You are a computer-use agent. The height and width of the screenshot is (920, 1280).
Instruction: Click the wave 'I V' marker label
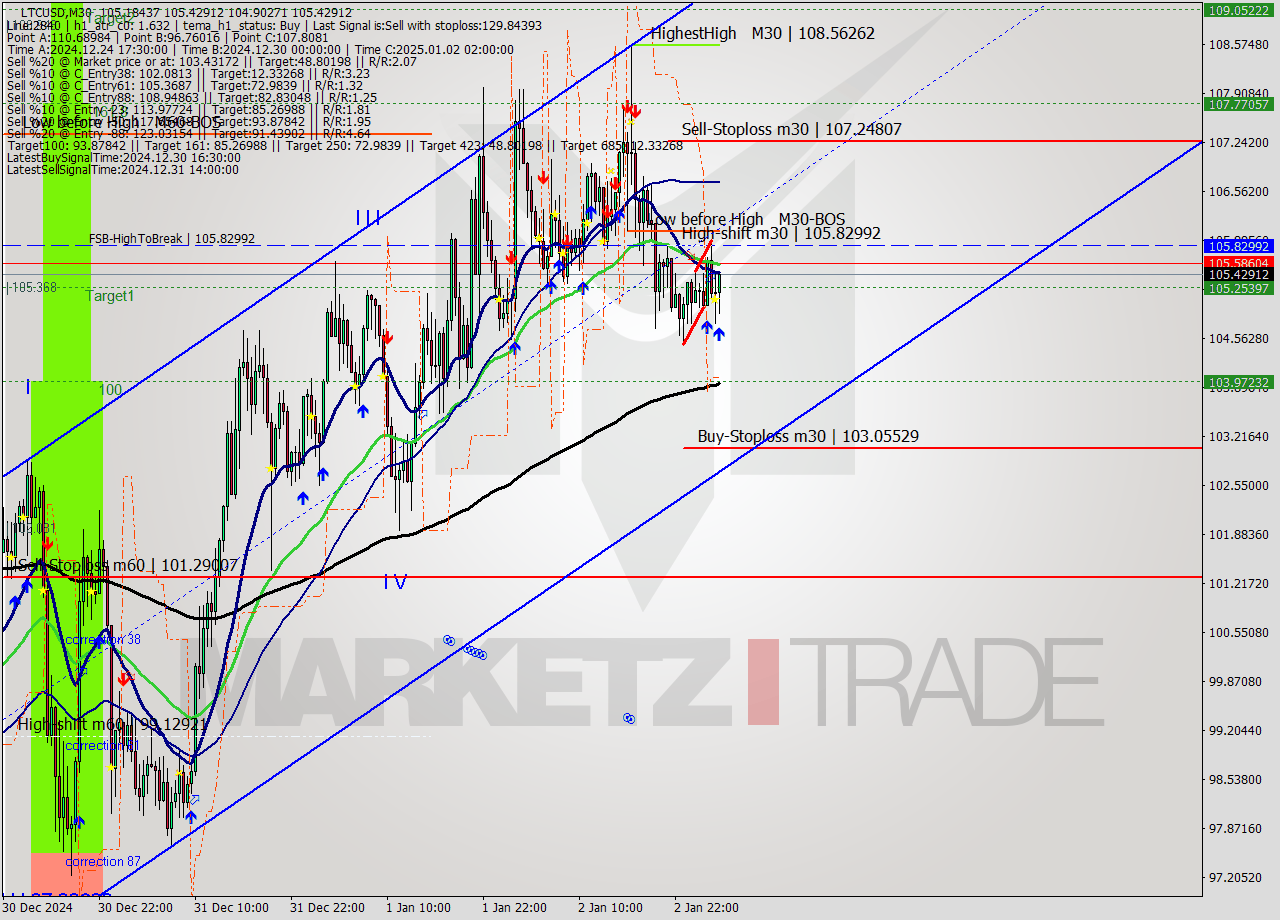pos(395,581)
